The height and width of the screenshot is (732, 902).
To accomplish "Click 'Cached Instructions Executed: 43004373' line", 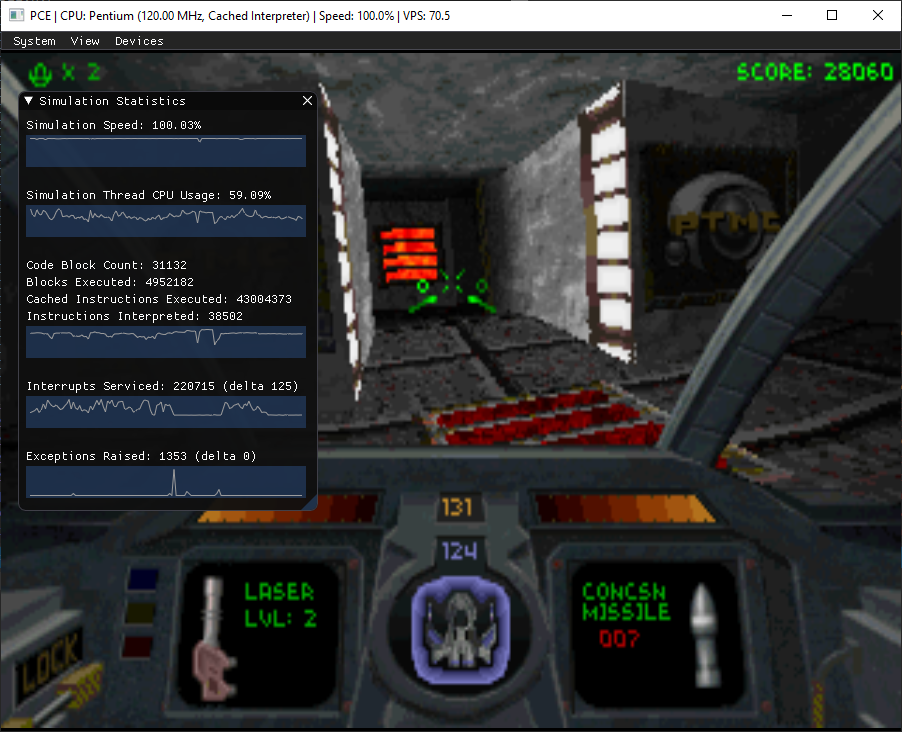I will click(x=159, y=299).
